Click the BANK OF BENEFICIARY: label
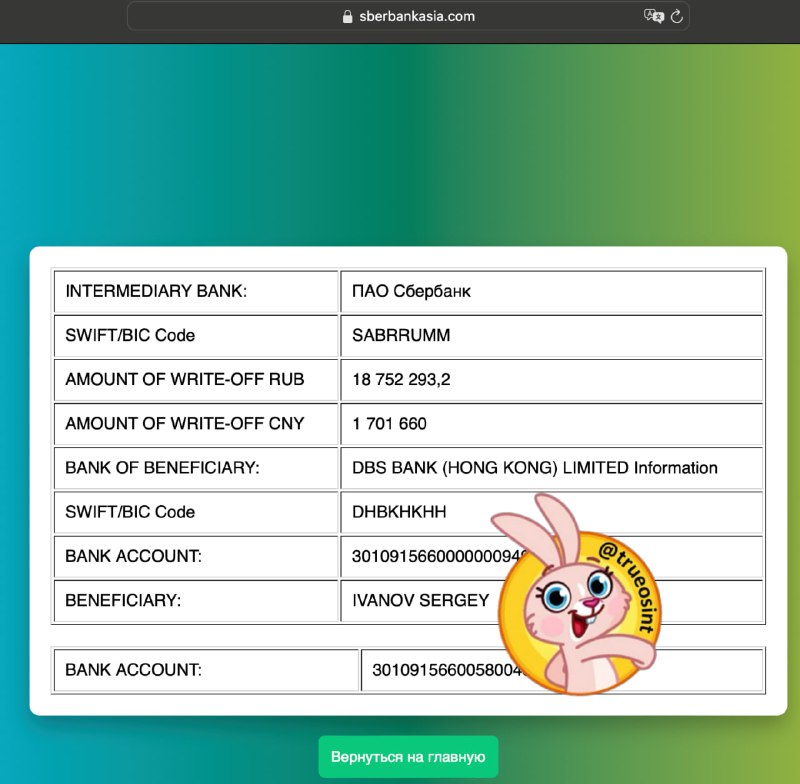The image size is (800, 784). click(x=162, y=468)
